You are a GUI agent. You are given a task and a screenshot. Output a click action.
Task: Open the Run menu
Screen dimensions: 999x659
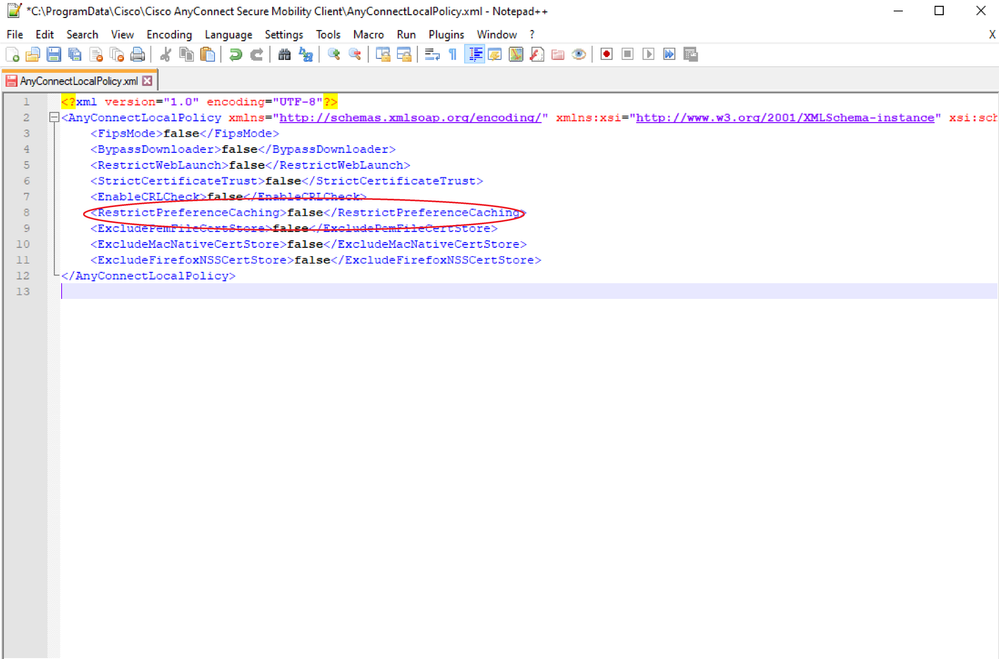click(406, 34)
